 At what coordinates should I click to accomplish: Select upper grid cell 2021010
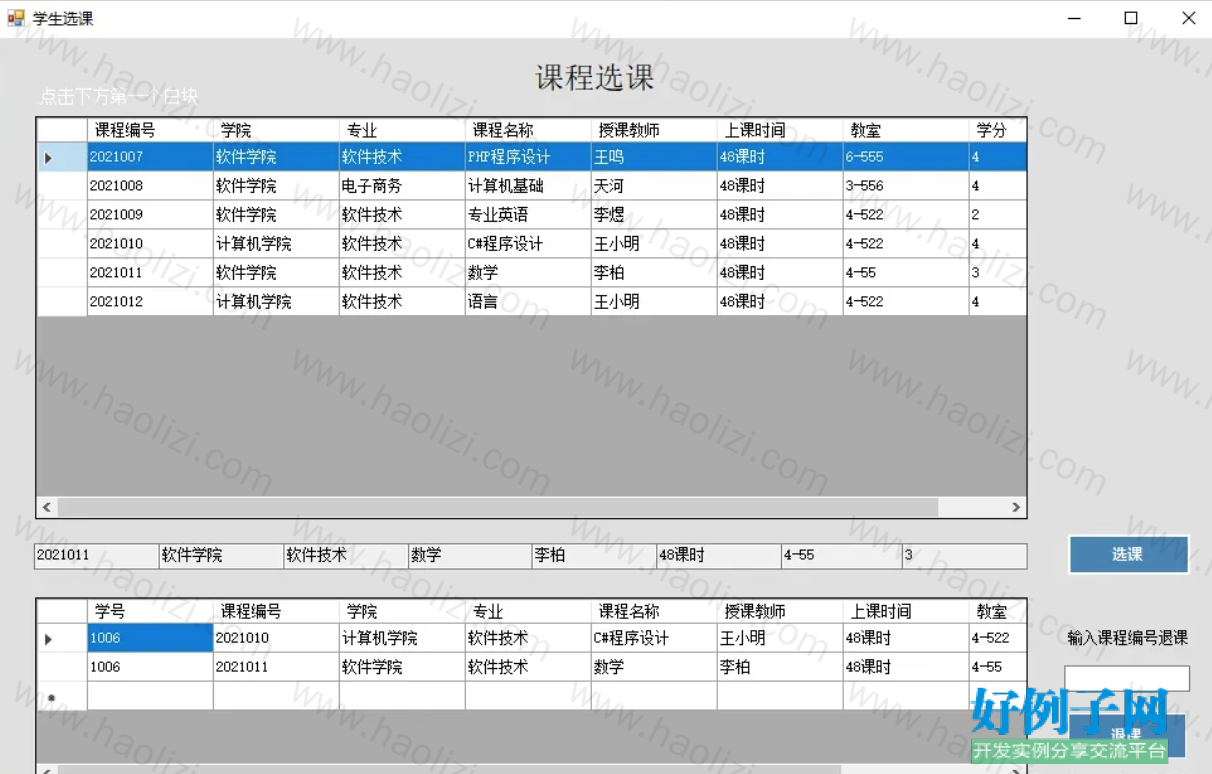tap(150, 244)
